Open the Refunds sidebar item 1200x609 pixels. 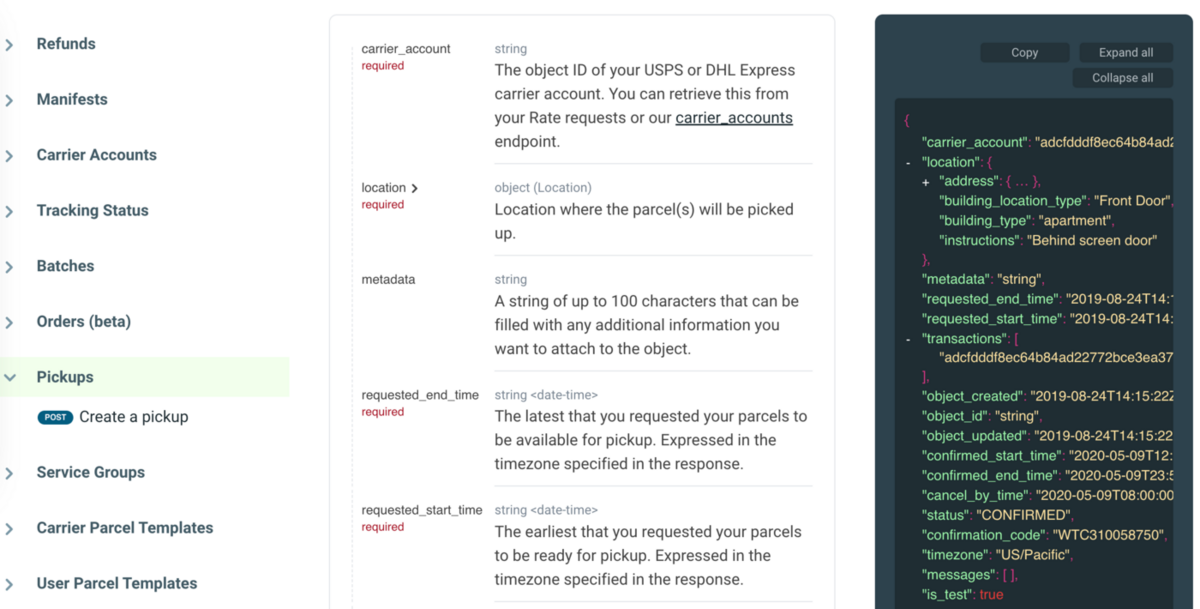(x=66, y=44)
